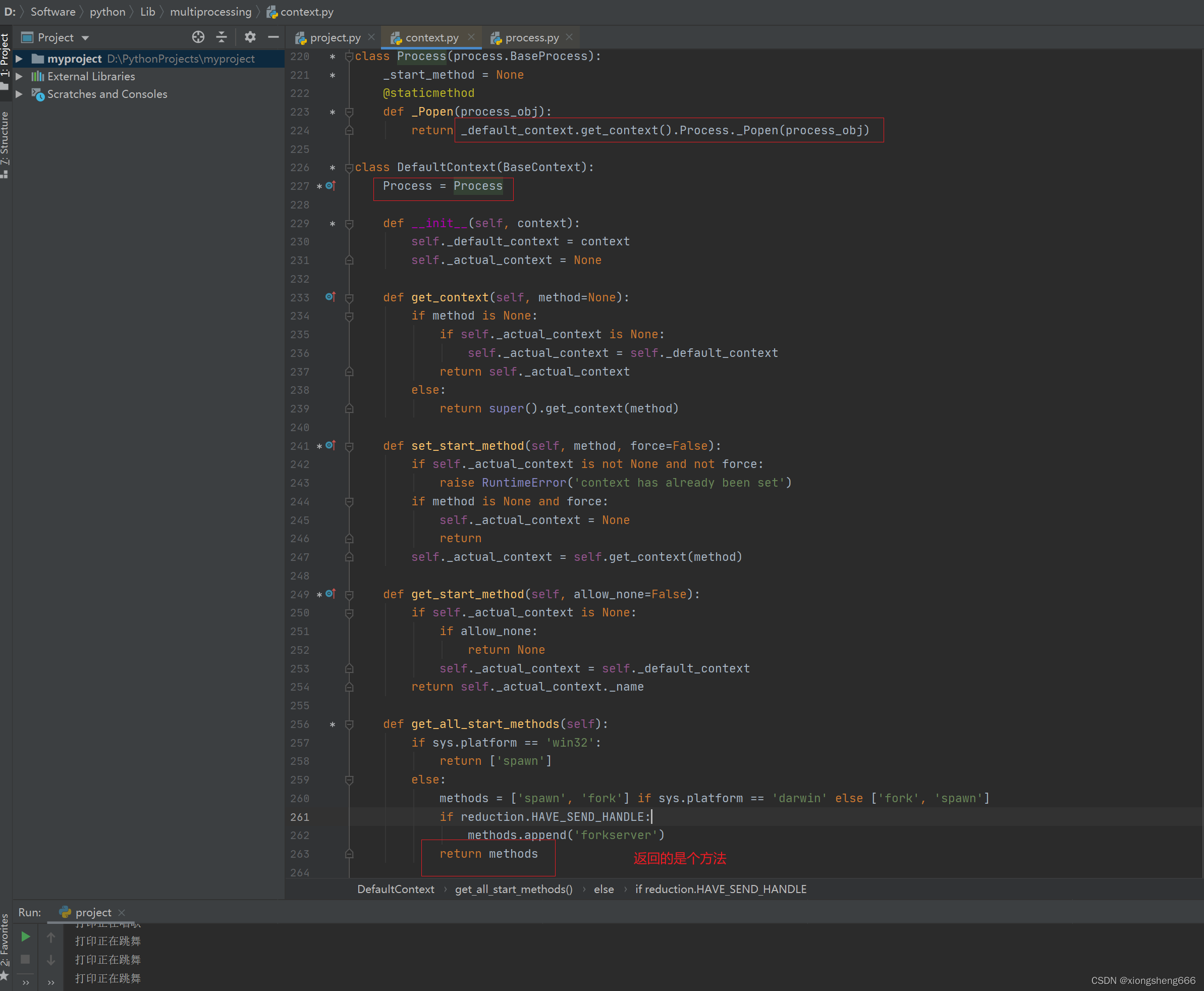Switch to the project.py editor tab
This screenshot has height=991, width=1204.
(335, 38)
